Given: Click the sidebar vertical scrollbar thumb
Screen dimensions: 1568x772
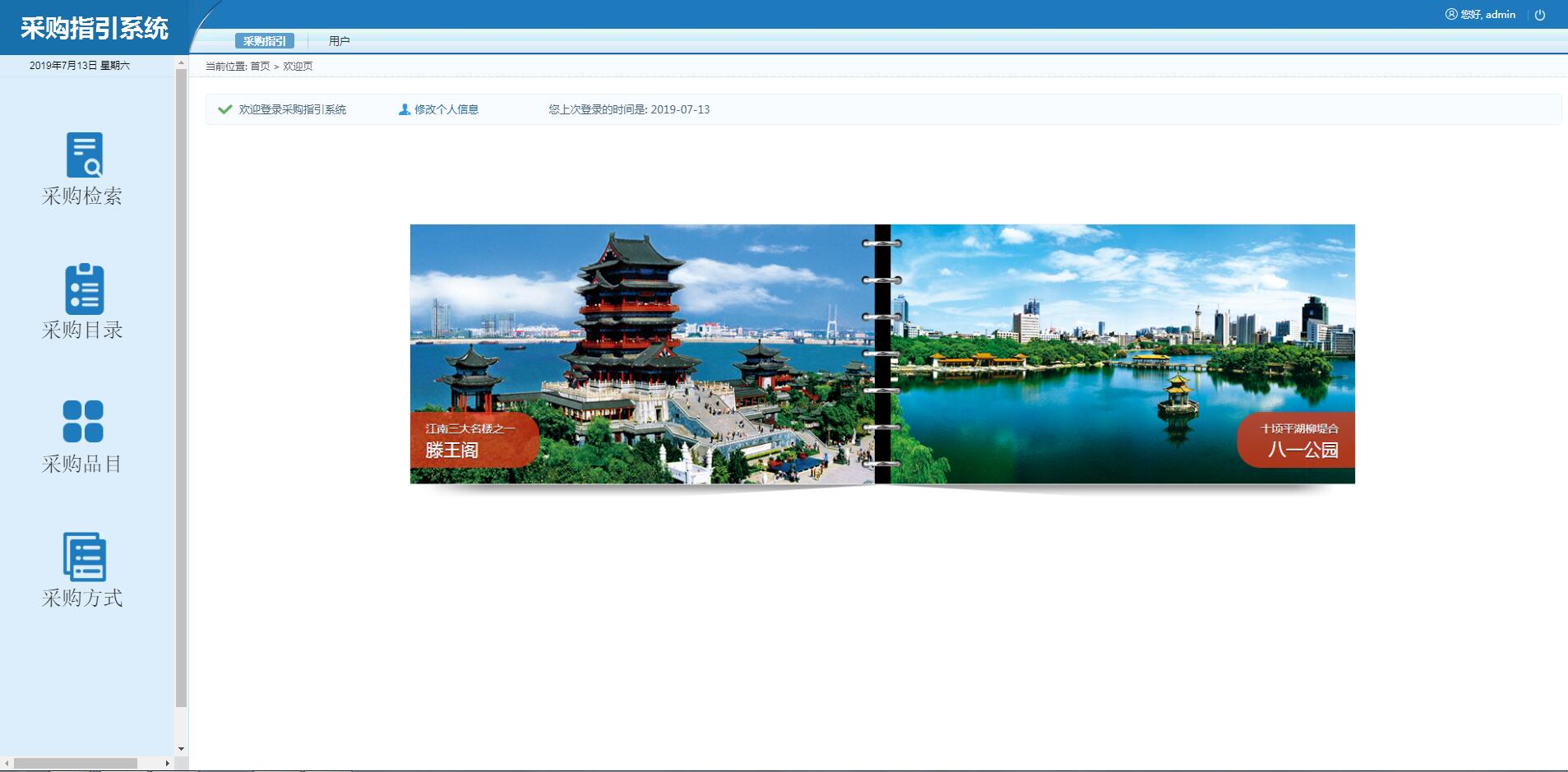Looking at the screenshot, I should click(181, 386).
